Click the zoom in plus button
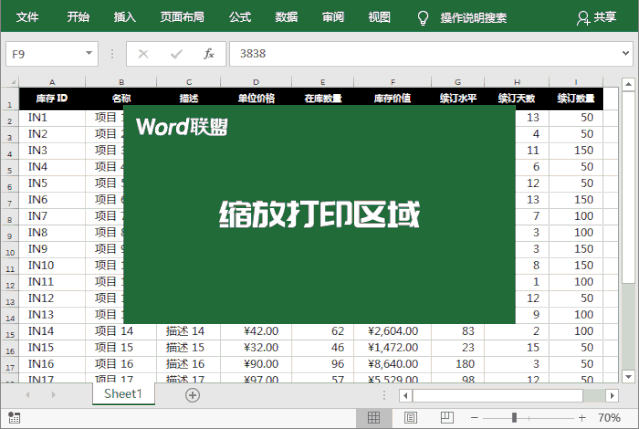Viewport: 639px width, 429px height. pyautogui.click(x=582, y=418)
